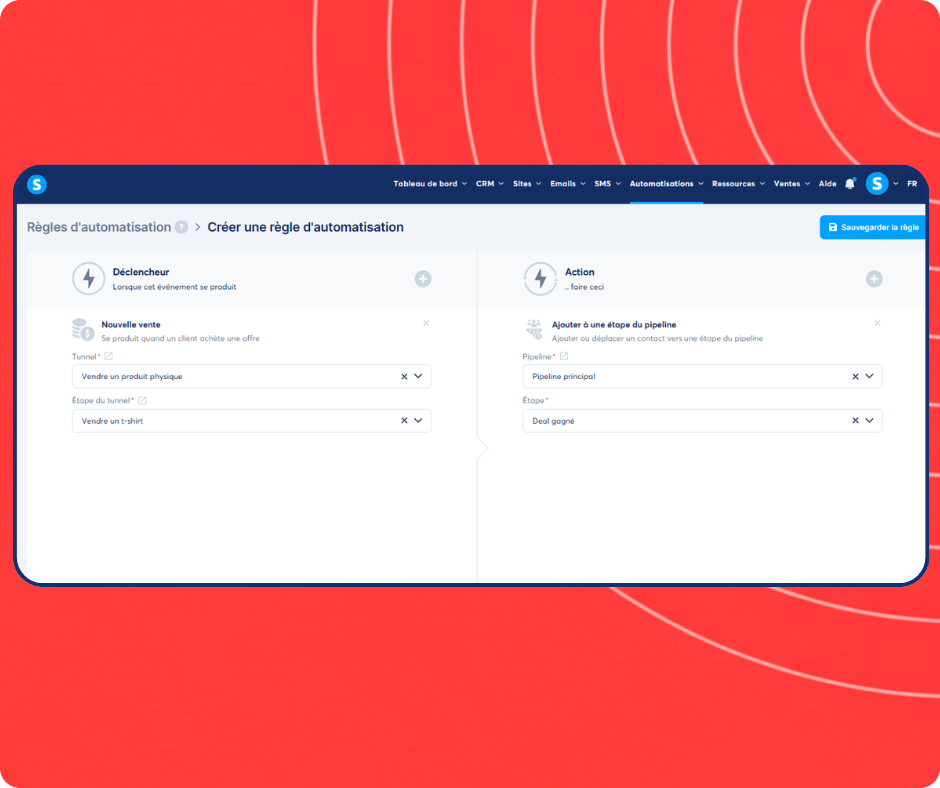Open the CRM menu
The width and height of the screenshot is (940, 788).
(490, 184)
